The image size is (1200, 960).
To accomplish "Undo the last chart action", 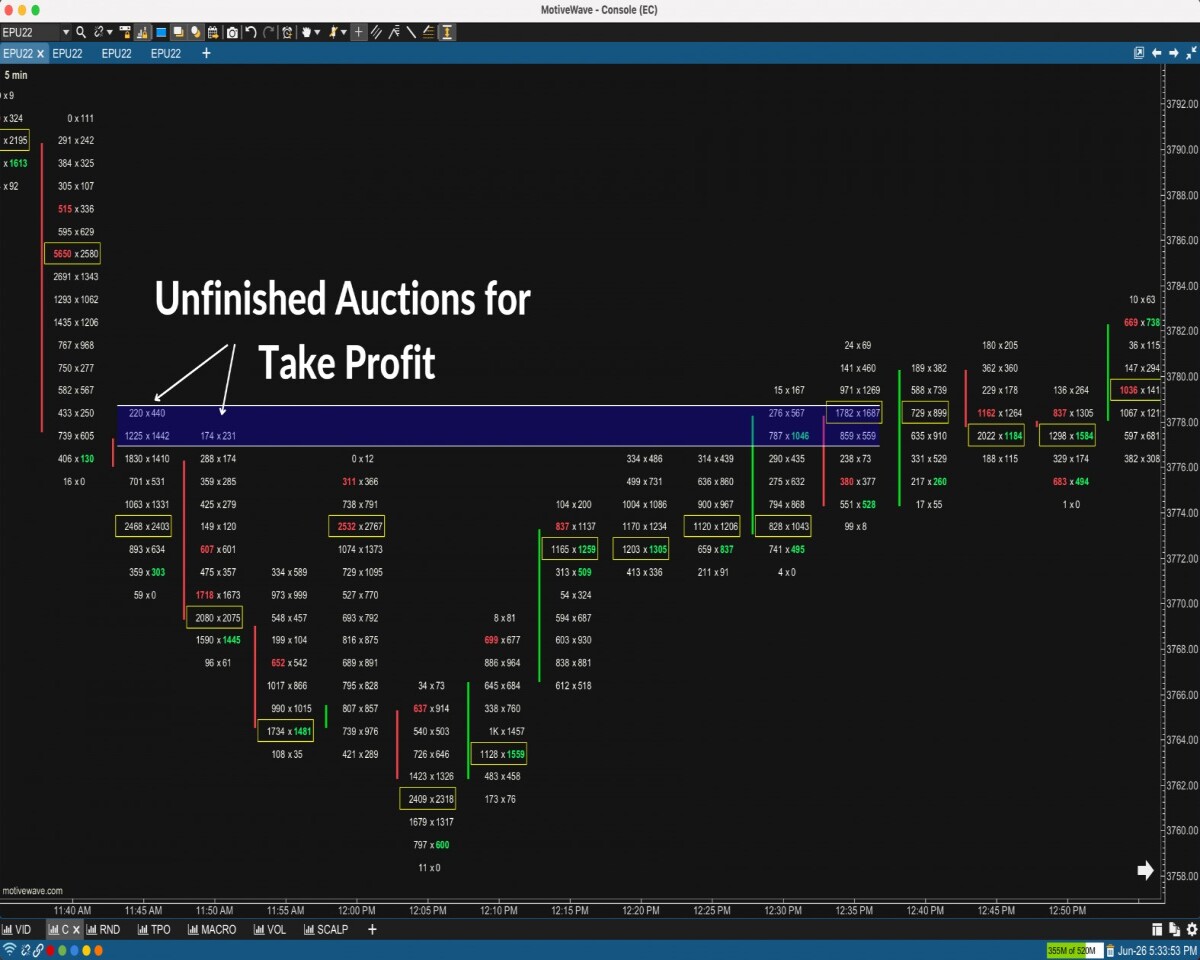I will (x=251, y=33).
